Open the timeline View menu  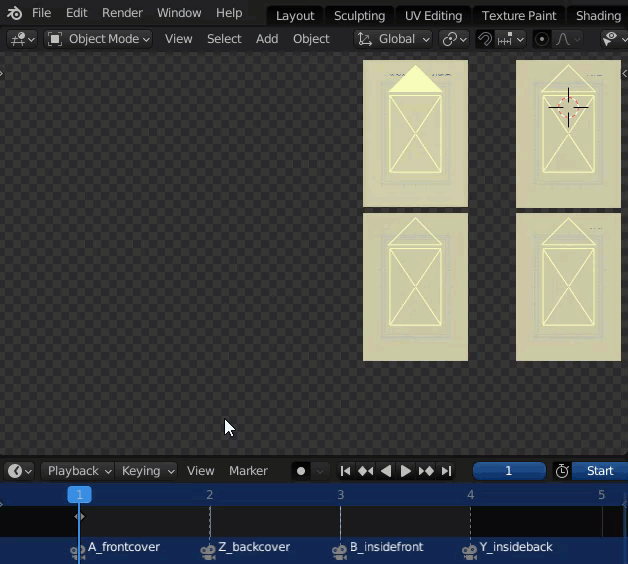click(x=201, y=471)
